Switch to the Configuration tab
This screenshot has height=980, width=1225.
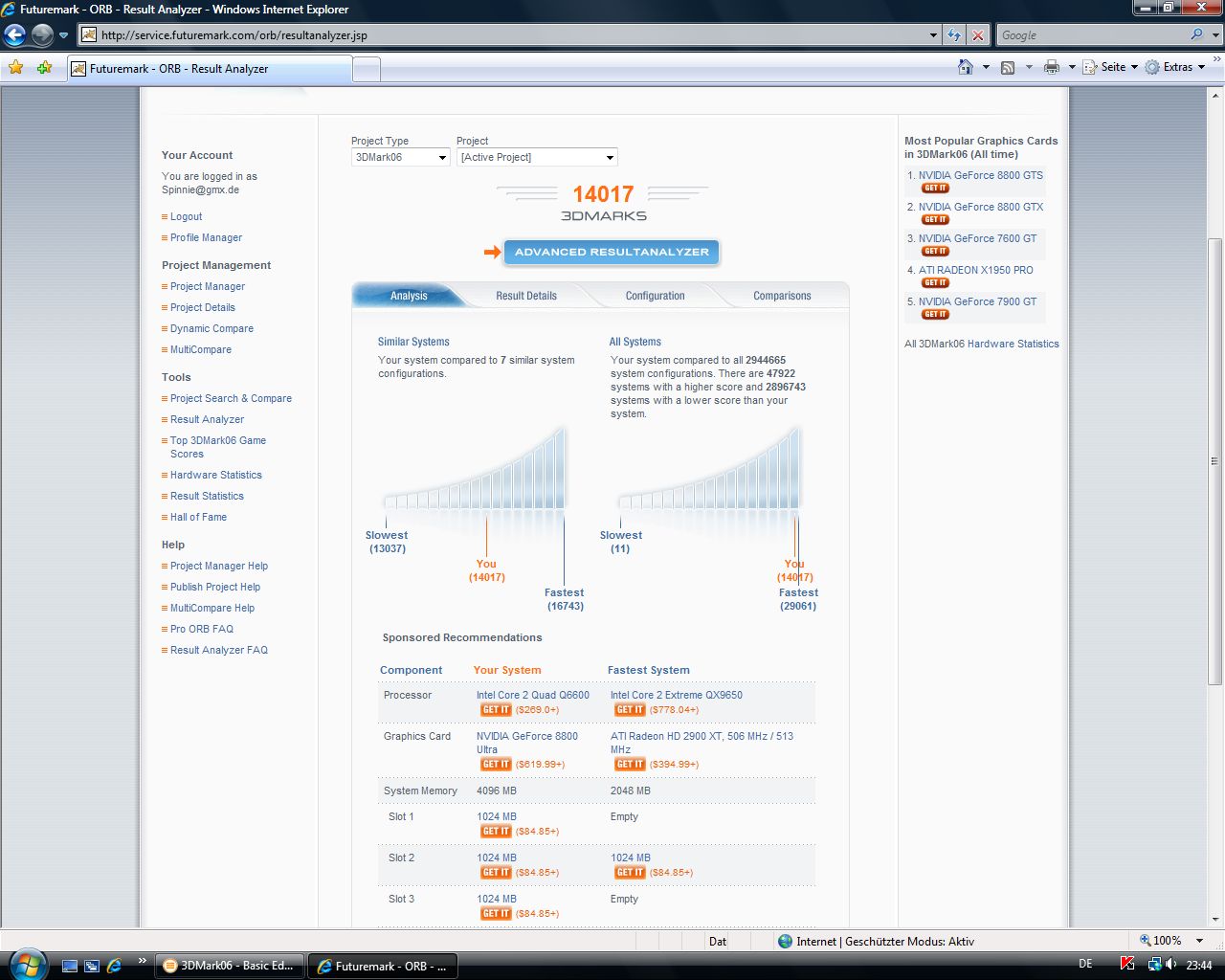coord(655,296)
